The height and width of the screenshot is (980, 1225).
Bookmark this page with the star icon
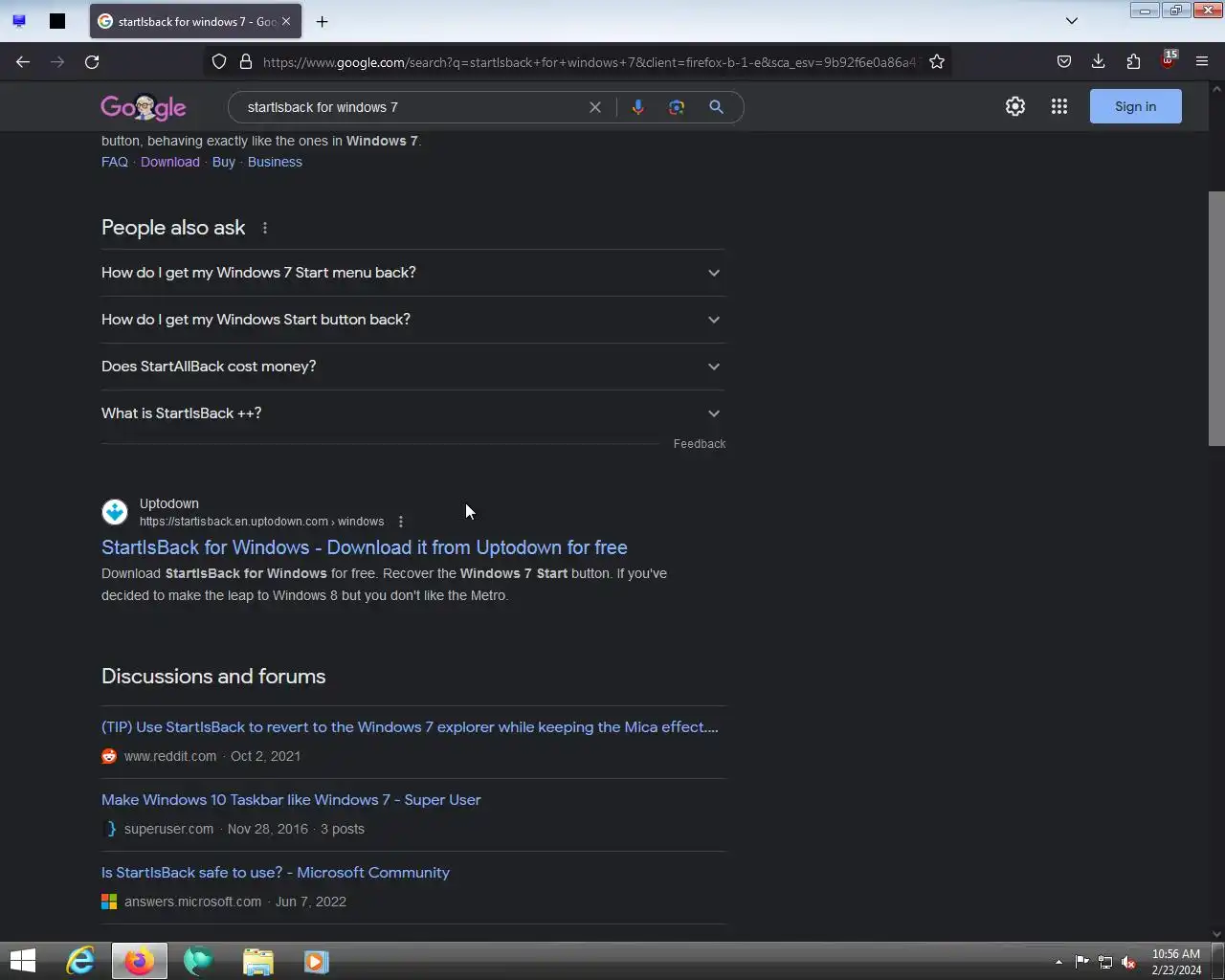(x=937, y=62)
